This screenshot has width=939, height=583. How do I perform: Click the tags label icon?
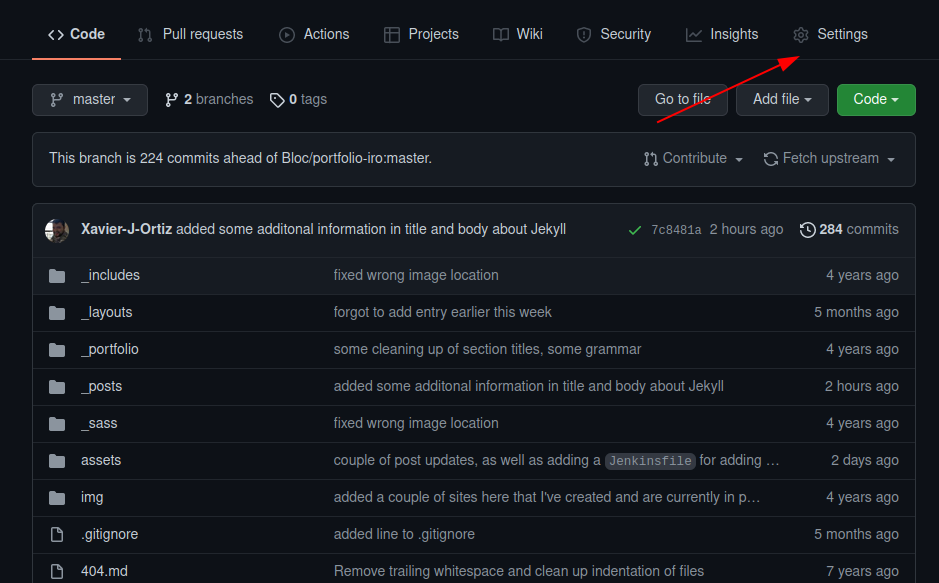pyautogui.click(x=277, y=99)
